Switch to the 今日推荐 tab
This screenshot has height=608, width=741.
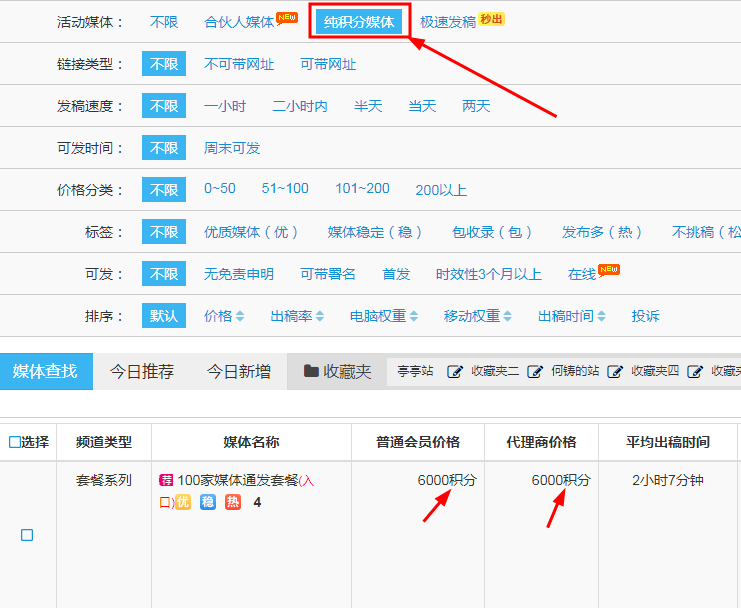tap(142, 372)
